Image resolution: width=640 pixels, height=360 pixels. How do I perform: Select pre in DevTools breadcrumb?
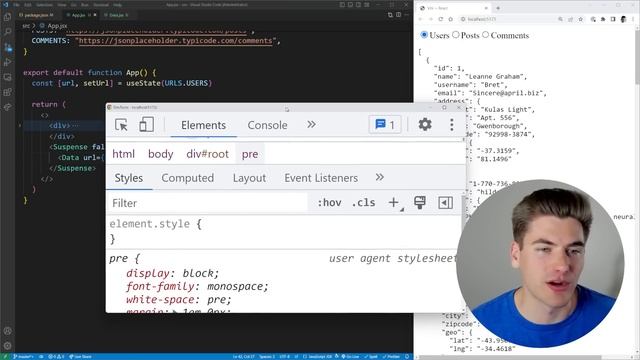249,154
